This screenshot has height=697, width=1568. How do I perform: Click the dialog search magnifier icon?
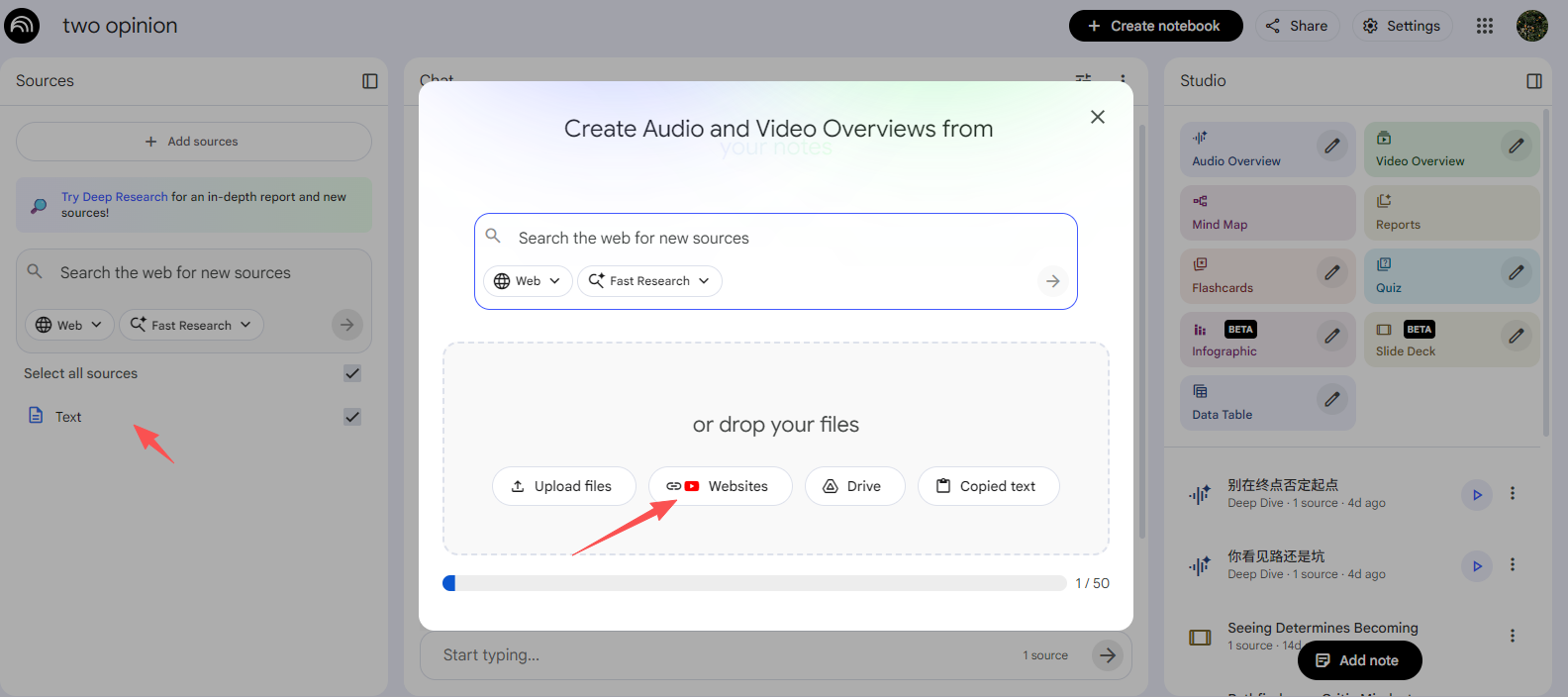493,236
